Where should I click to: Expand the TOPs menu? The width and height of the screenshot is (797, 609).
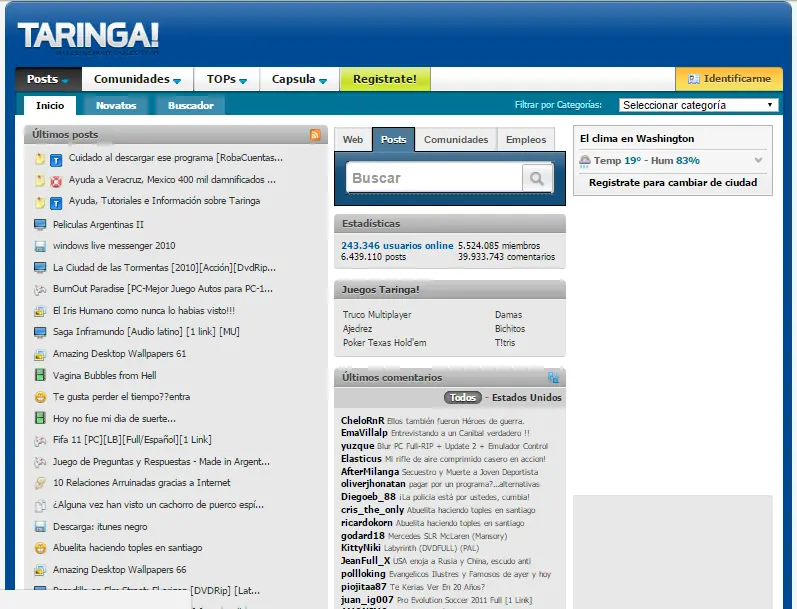tap(227, 79)
